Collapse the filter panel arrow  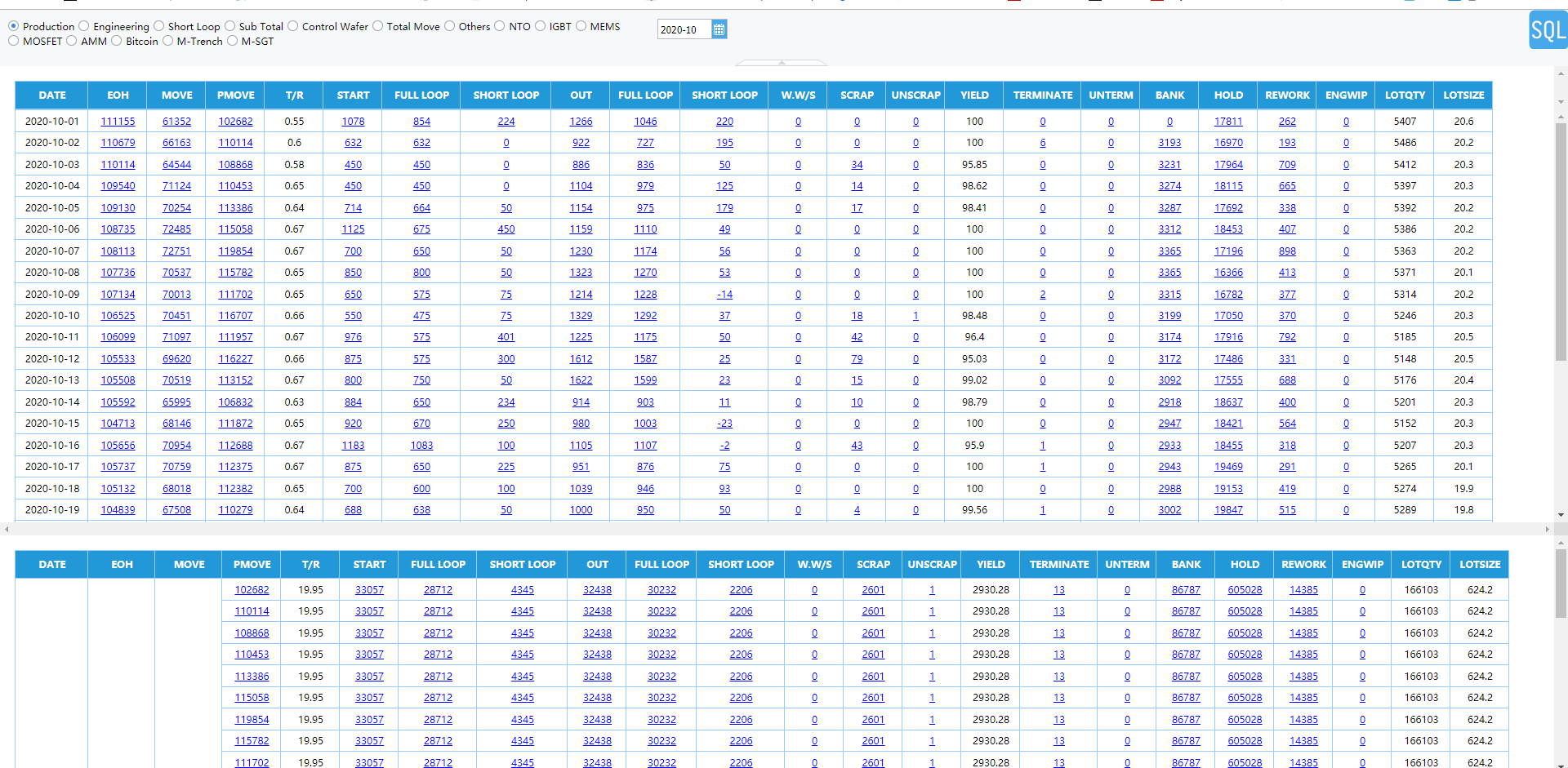(x=782, y=62)
